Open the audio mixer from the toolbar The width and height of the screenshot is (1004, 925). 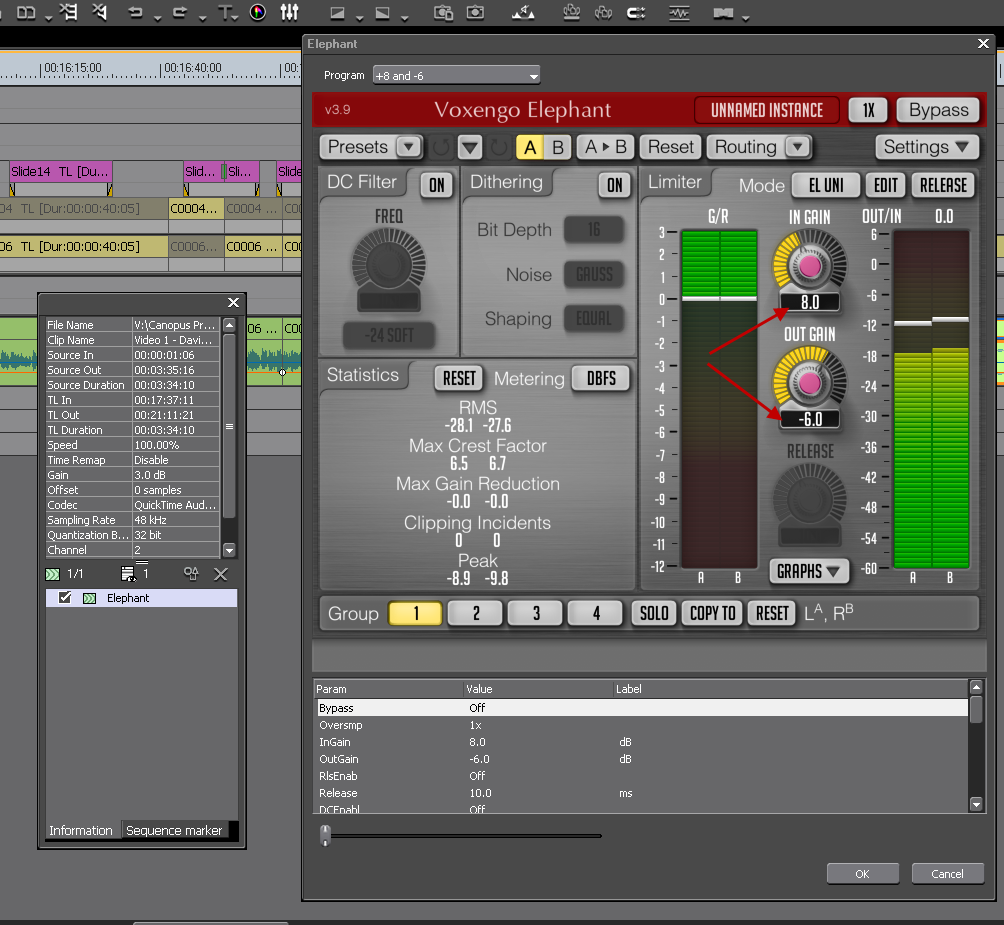(x=289, y=13)
